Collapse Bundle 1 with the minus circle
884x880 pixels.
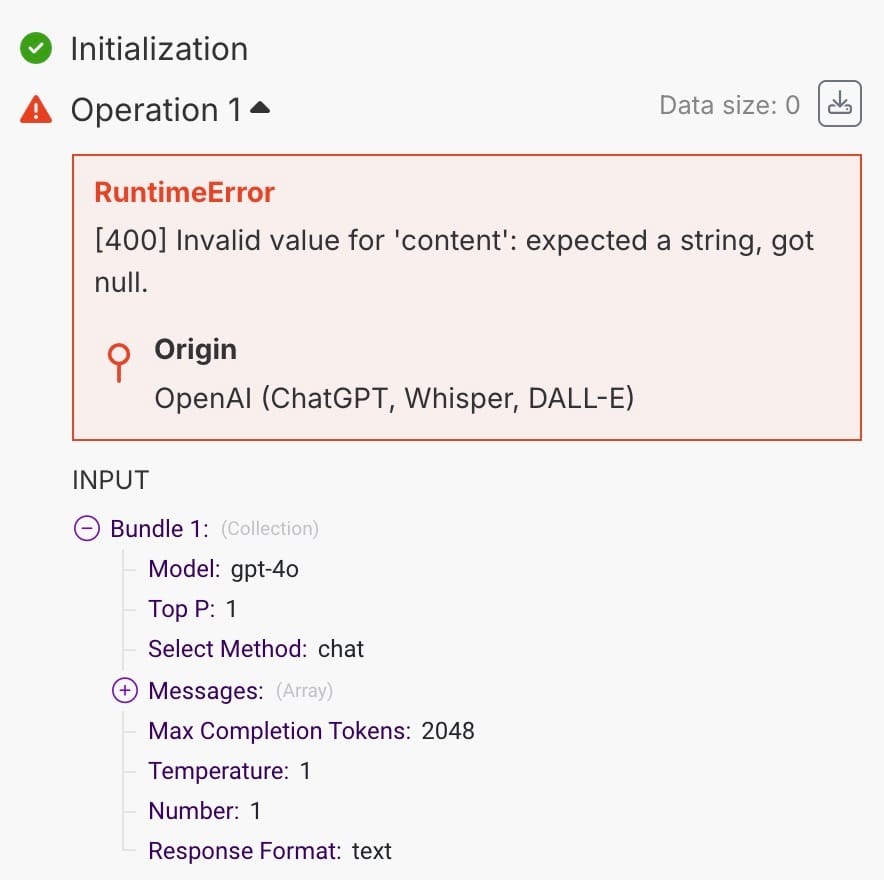pos(87,528)
